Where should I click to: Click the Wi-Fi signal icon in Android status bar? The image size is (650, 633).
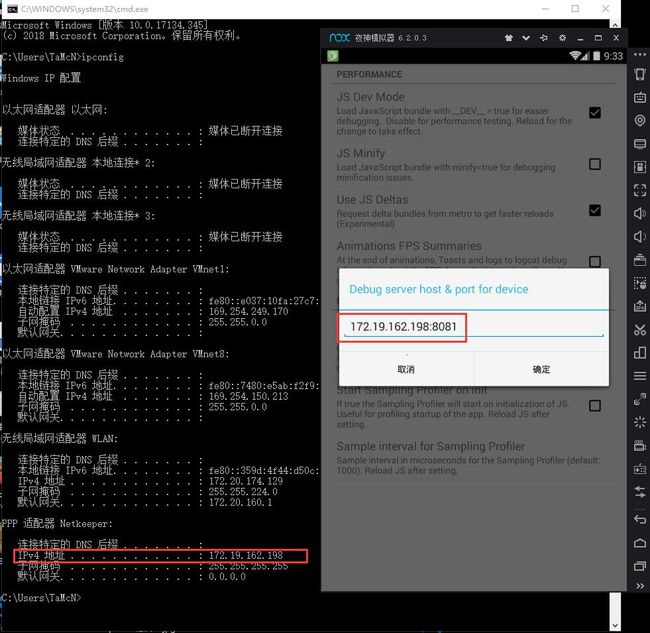[x=575, y=56]
